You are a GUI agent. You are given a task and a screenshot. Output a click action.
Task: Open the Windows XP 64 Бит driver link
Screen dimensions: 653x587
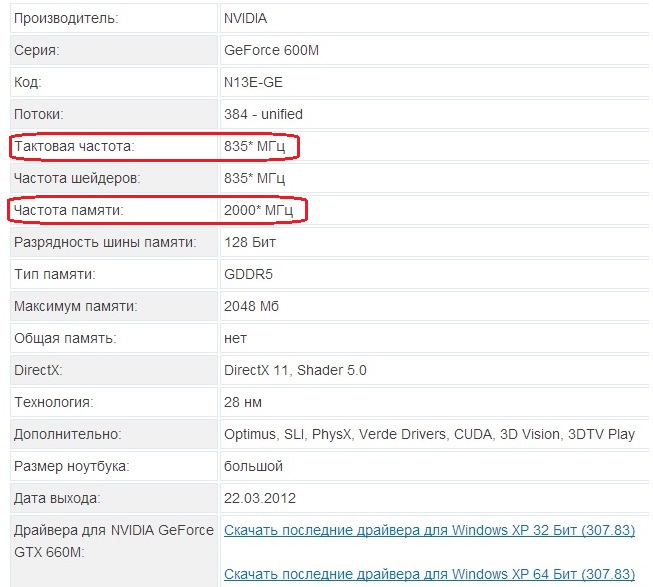click(429, 574)
